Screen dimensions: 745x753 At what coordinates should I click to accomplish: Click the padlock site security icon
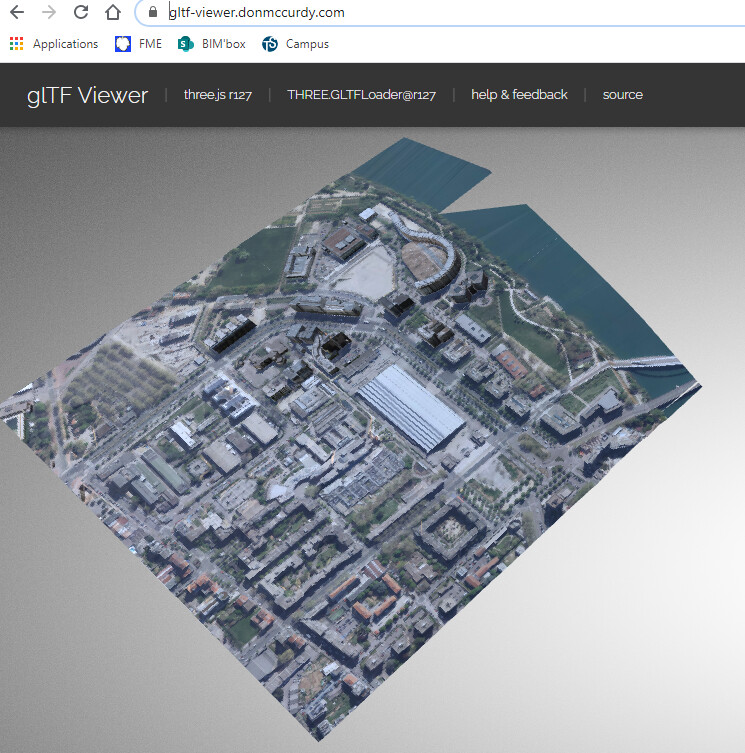(152, 13)
